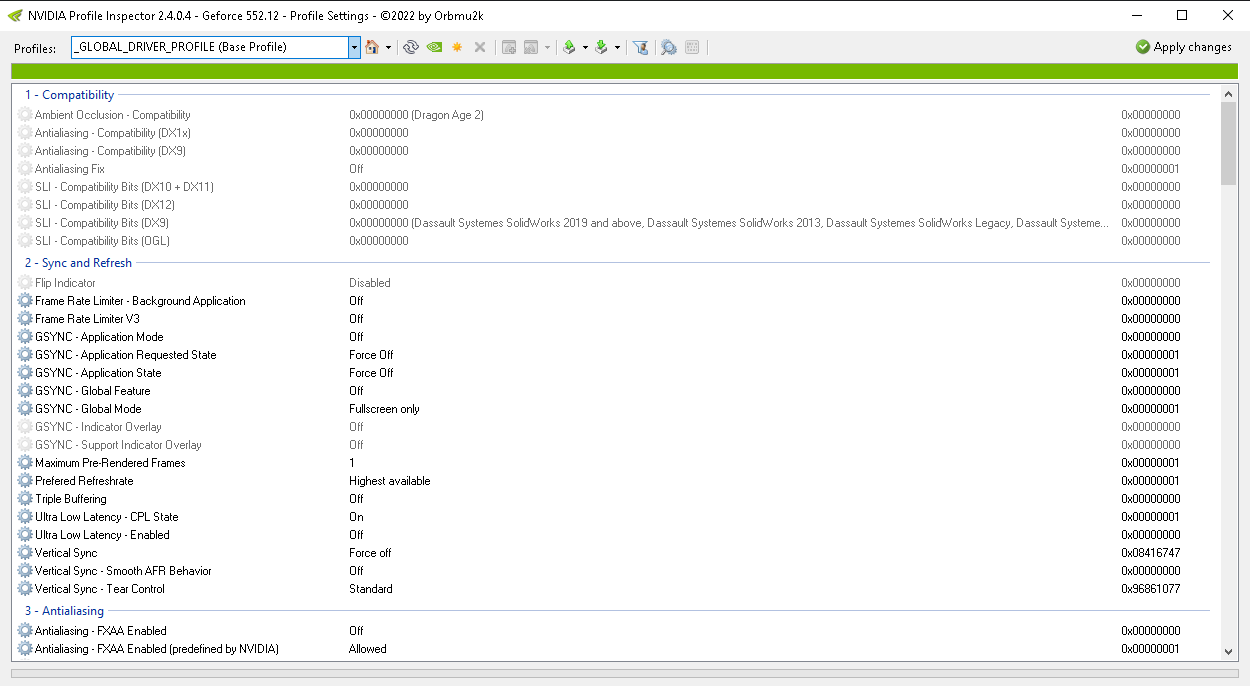Click the home icon for the global profile

[x=372, y=47]
